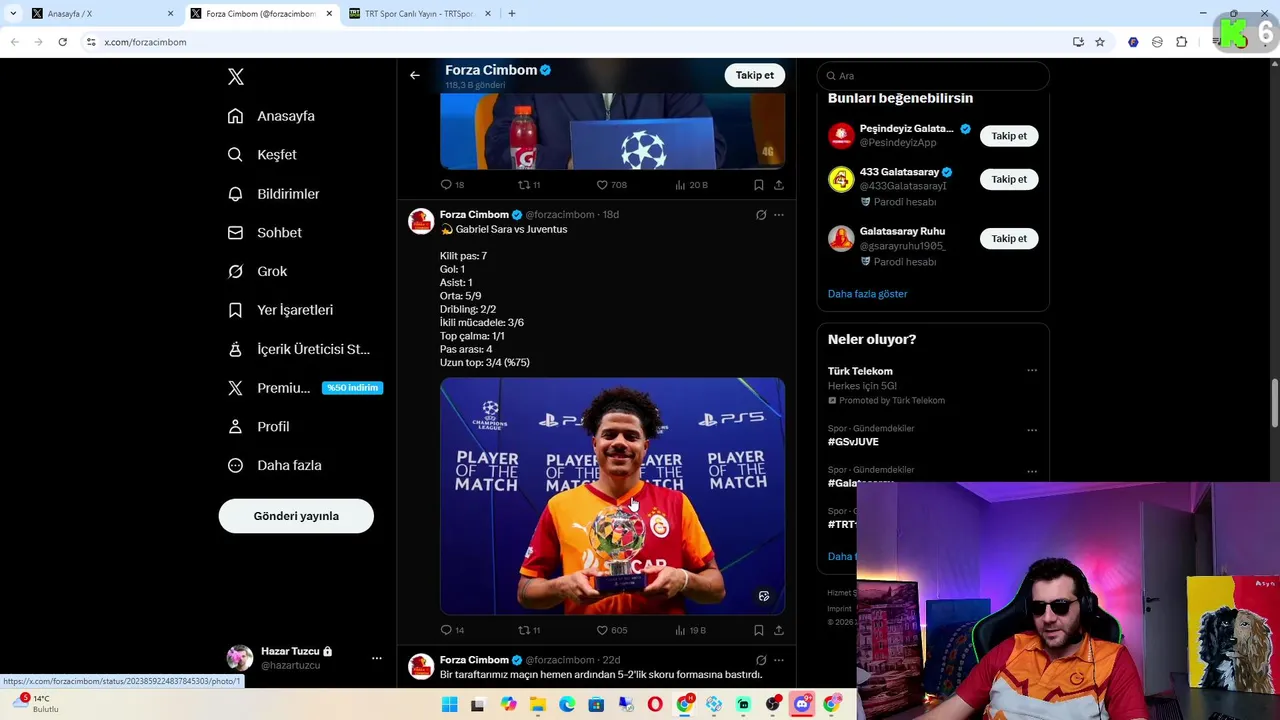Open Opera from the taskbar
Viewport: 1280px width, 720px height.
655,705
